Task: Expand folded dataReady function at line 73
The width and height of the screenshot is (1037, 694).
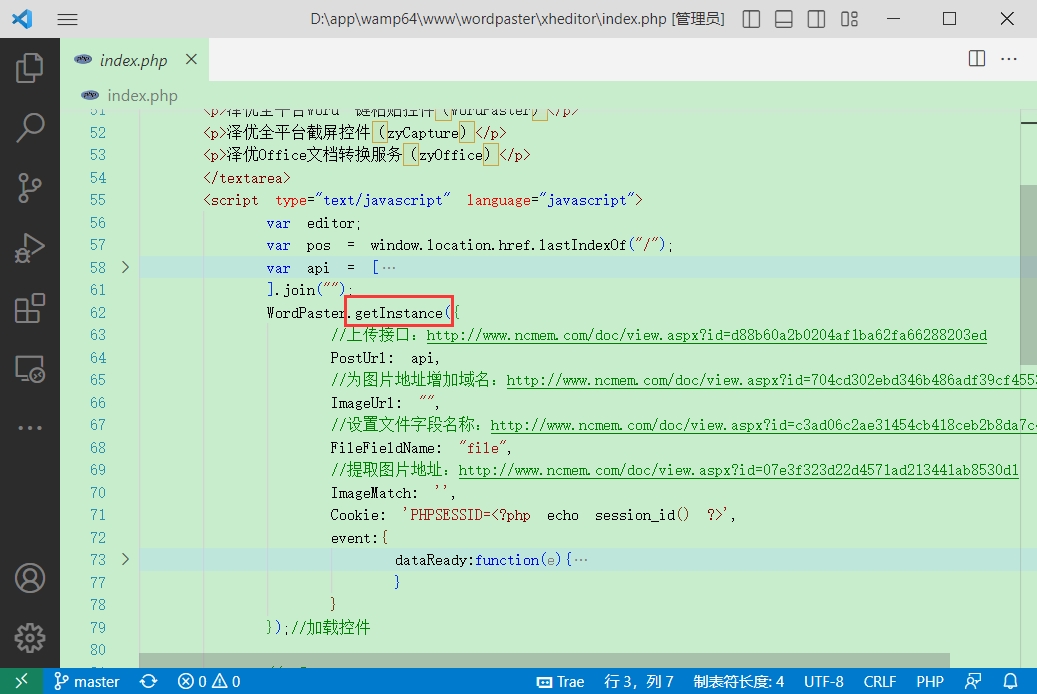Action: [125, 559]
